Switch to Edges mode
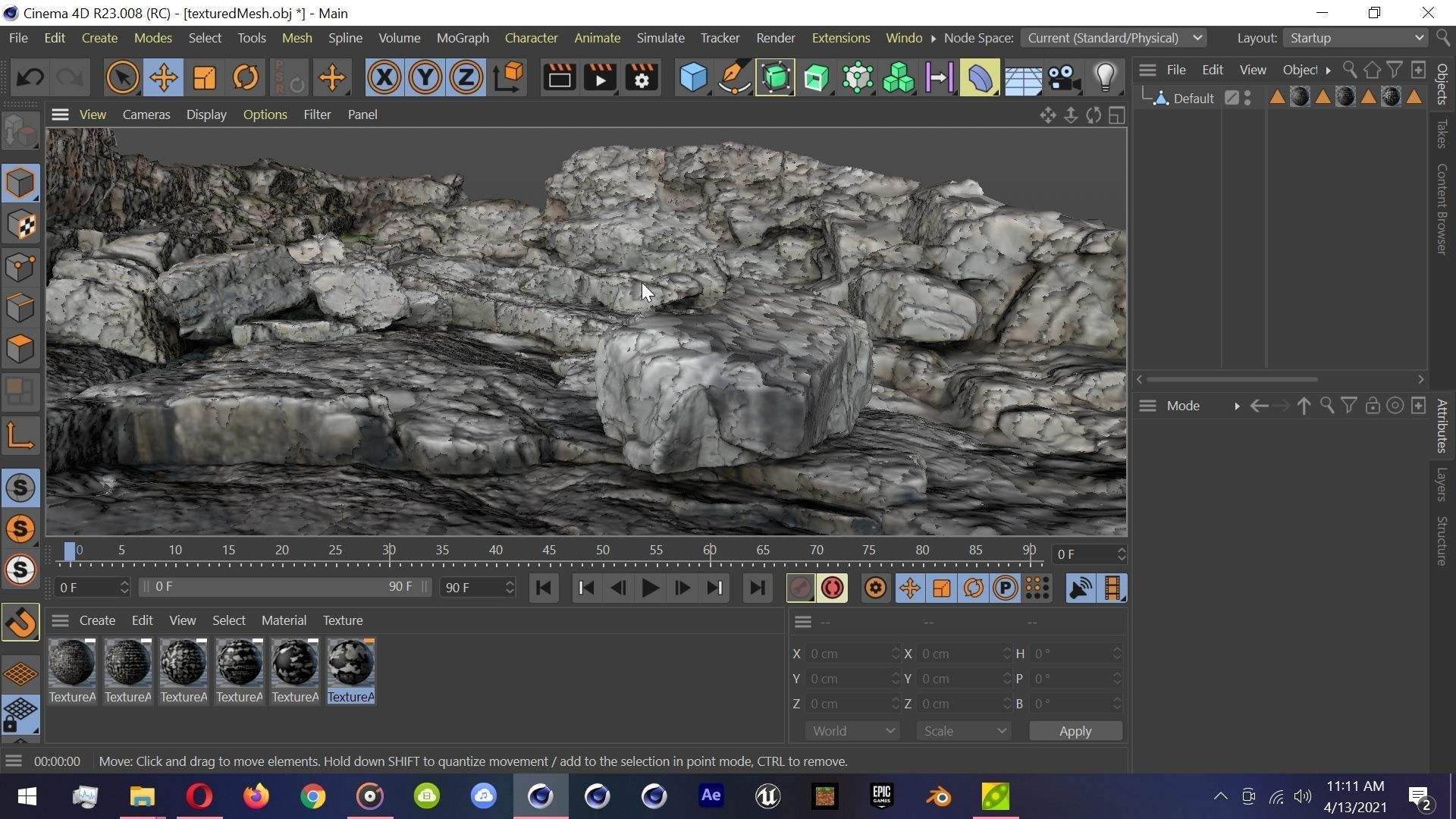Screen dimensions: 1456x819 [21, 307]
